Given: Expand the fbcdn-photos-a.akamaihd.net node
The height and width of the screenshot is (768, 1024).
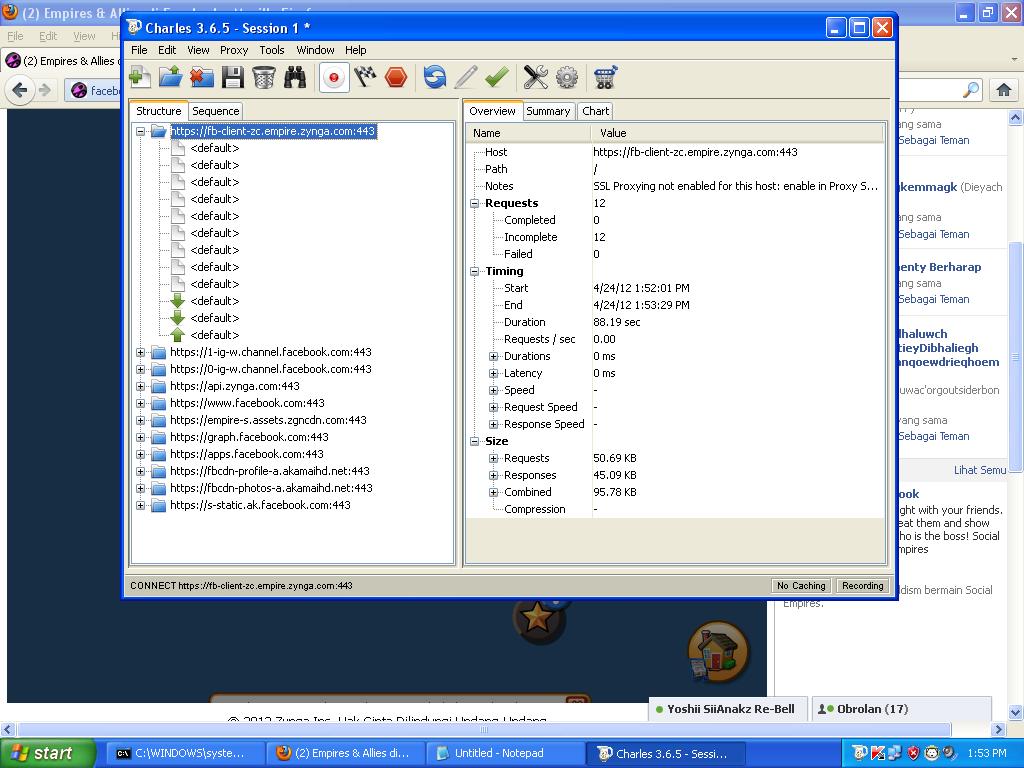Looking at the screenshot, I should [x=140, y=488].
